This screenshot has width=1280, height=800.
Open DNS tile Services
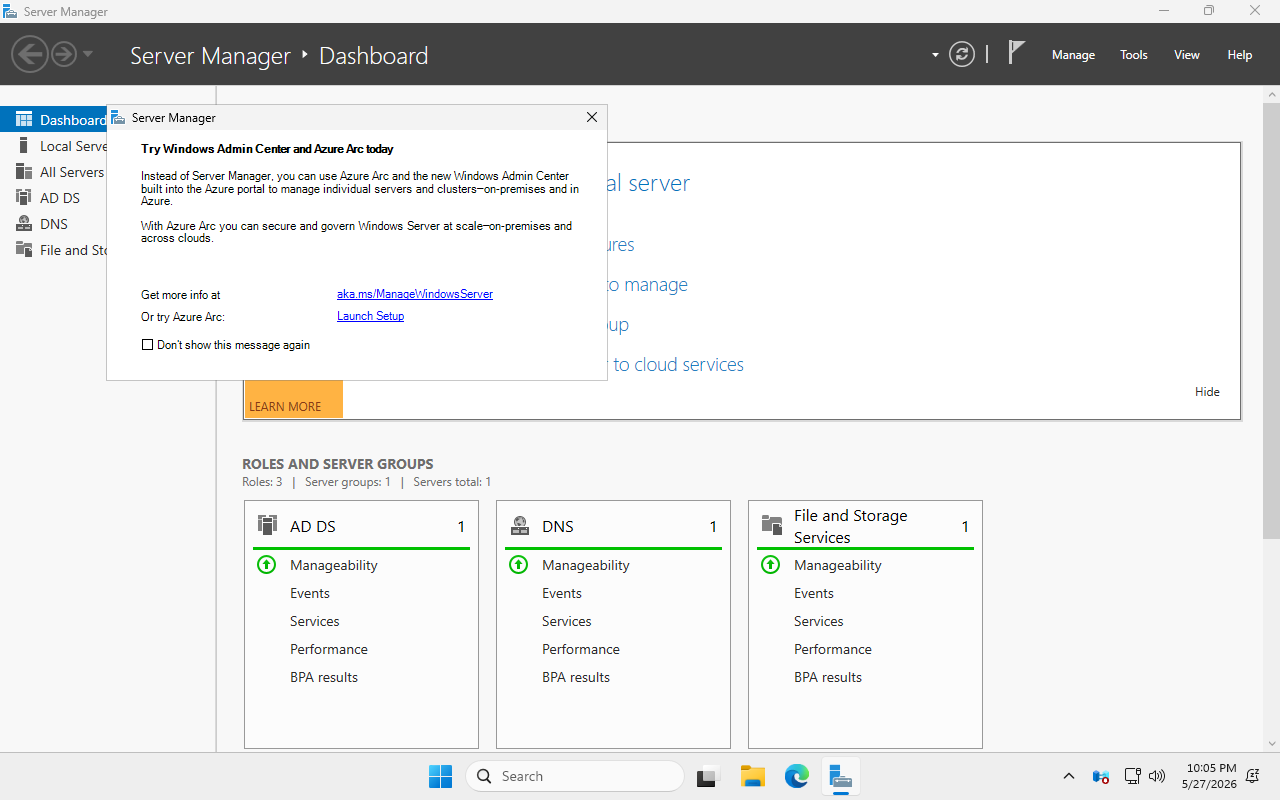567,621
